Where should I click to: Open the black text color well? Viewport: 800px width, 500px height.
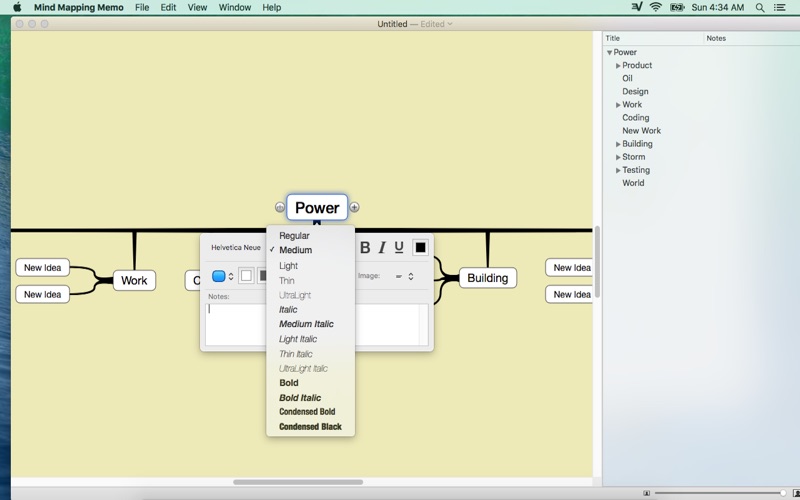420,247
